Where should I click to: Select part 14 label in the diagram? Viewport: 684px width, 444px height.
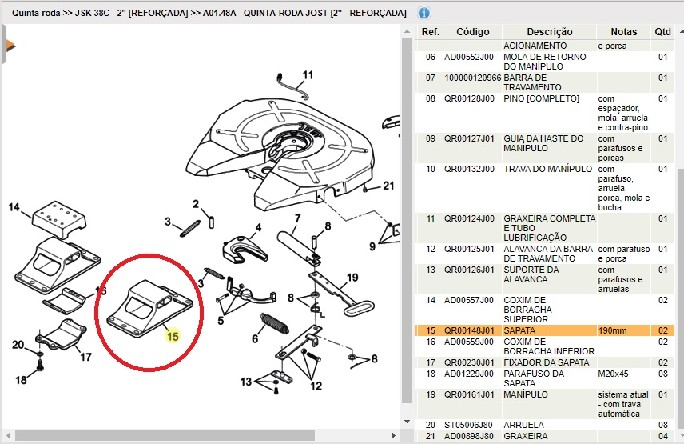[x=14, y=207]
